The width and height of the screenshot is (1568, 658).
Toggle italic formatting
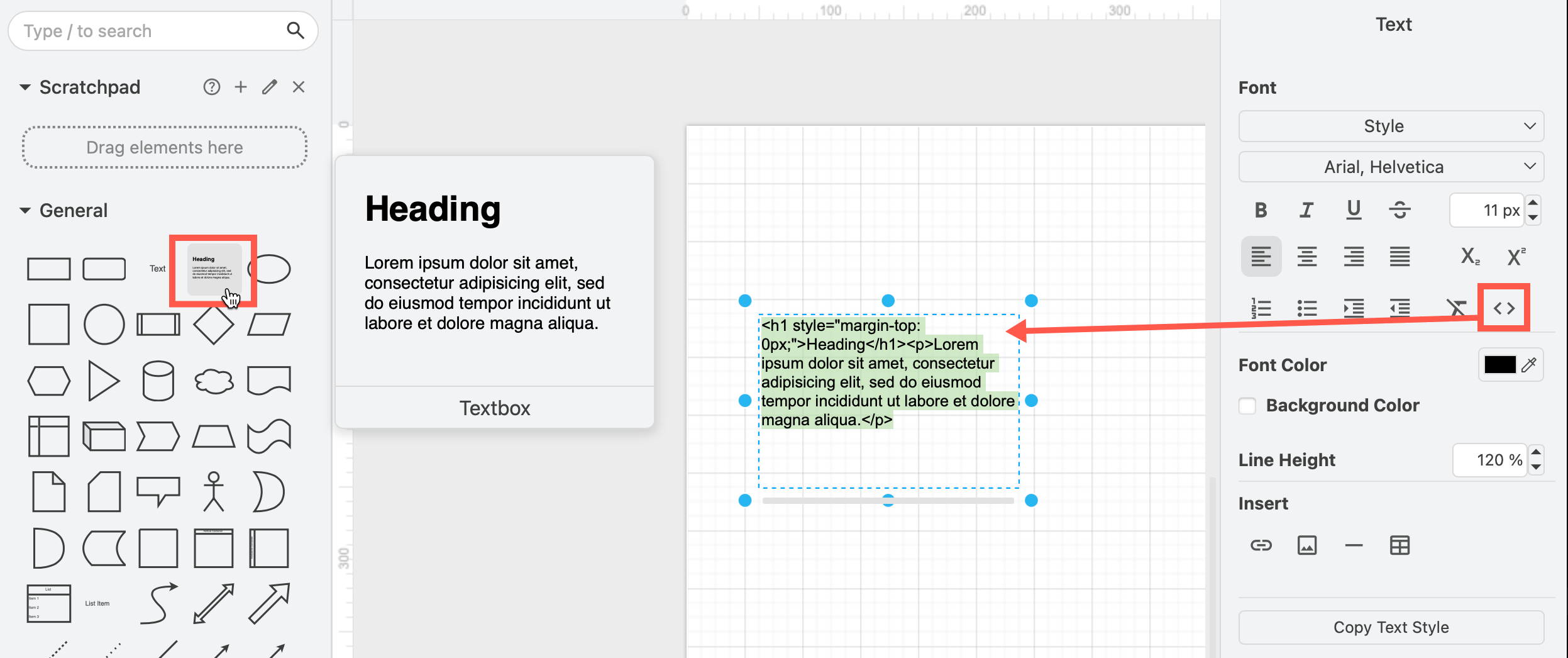click(x=1306, y=210)
